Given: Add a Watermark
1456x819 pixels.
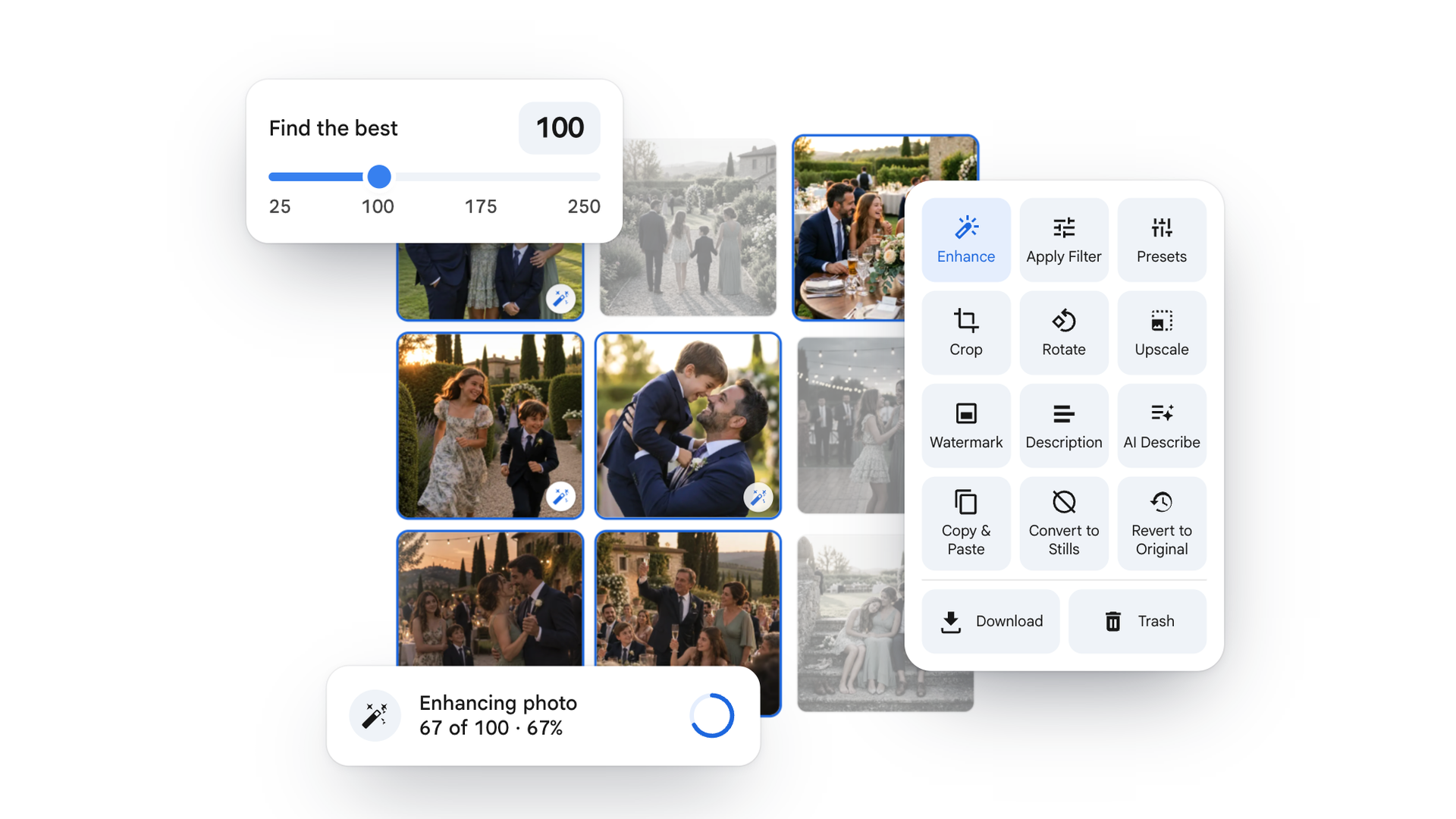Looking at the screenshot, I should click(x=965, y=425).
